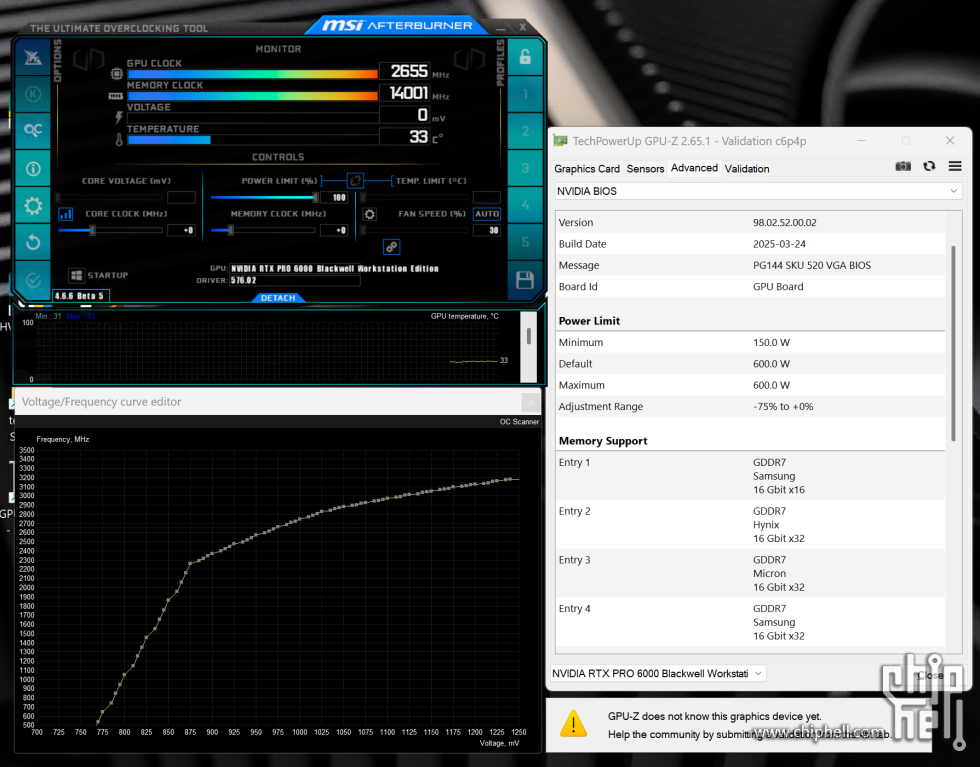Click the Core Clock offset value field

click(181, 231)
